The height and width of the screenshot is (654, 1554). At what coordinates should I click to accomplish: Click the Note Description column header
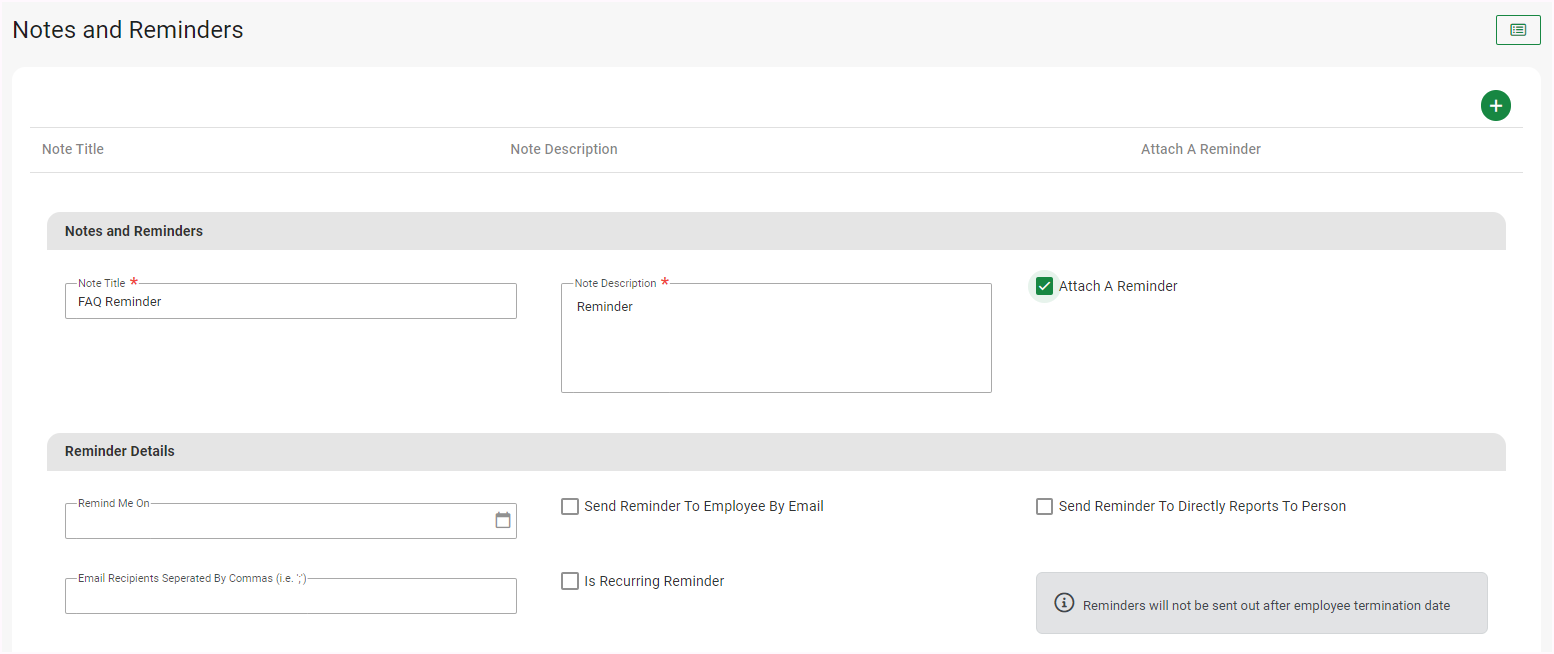click(x=564, y=149)
